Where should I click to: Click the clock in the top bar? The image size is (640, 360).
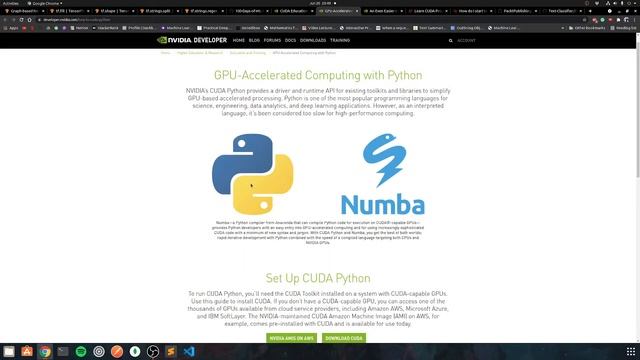point(320,3)
